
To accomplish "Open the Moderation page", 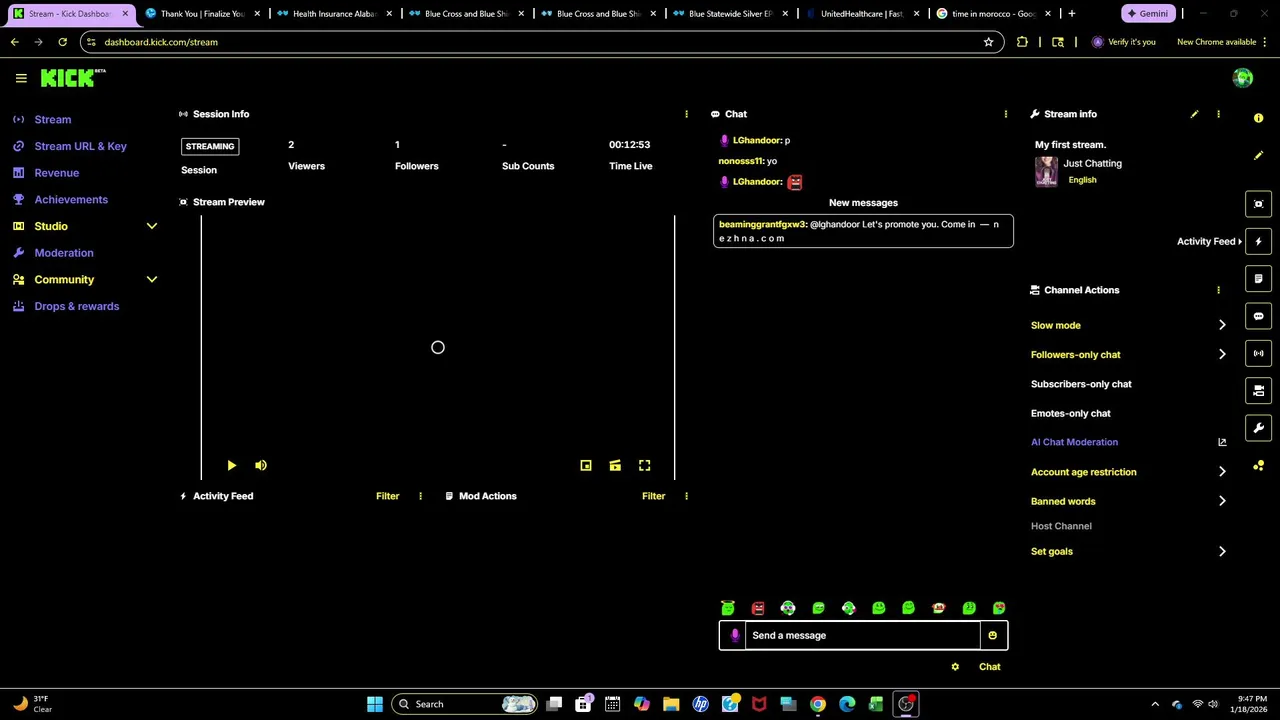I will (63, 253).
